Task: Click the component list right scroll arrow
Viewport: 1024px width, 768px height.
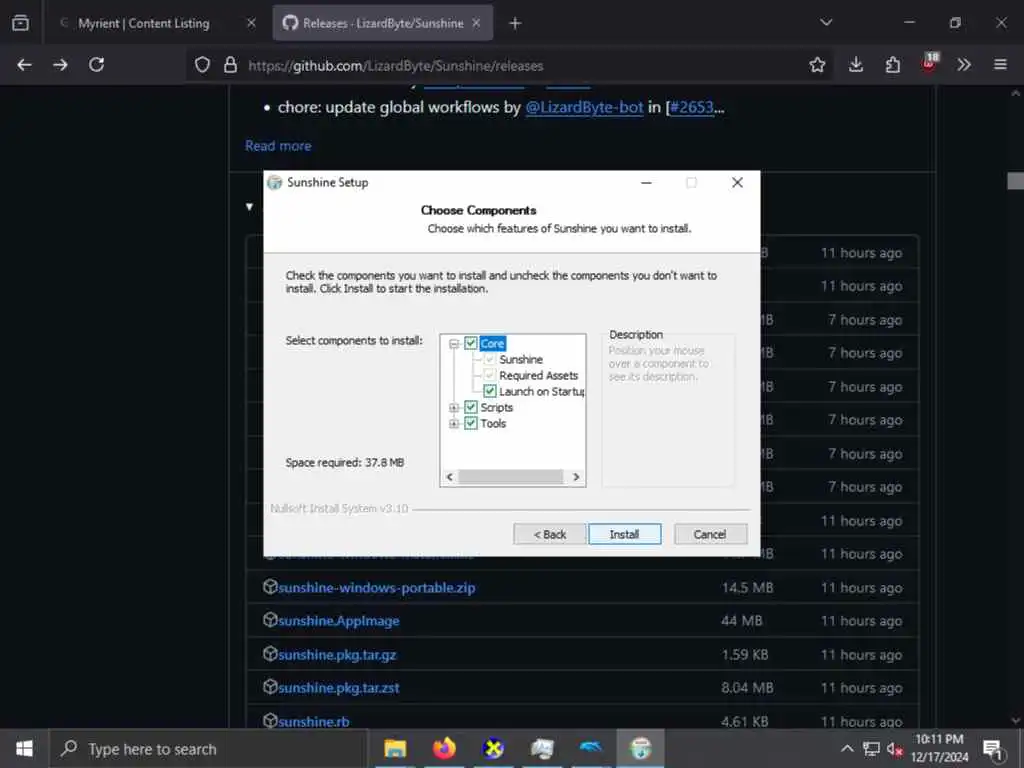Action: (x=576, y=477)
